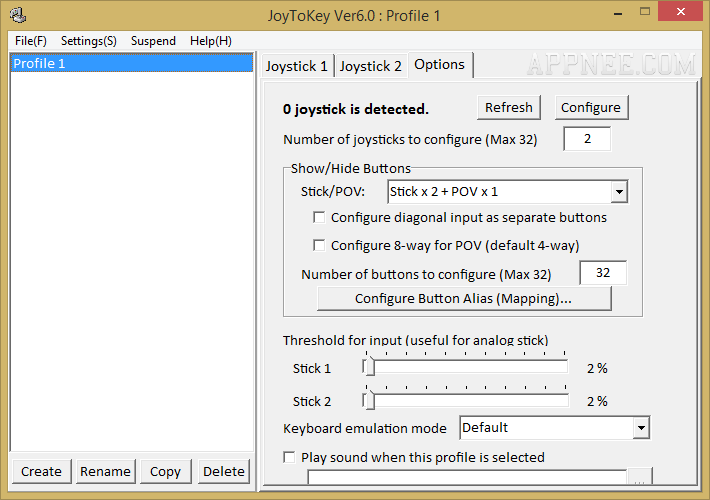Open Configure Button Alias (Mapping) dialog

click(x=464, y=298)
